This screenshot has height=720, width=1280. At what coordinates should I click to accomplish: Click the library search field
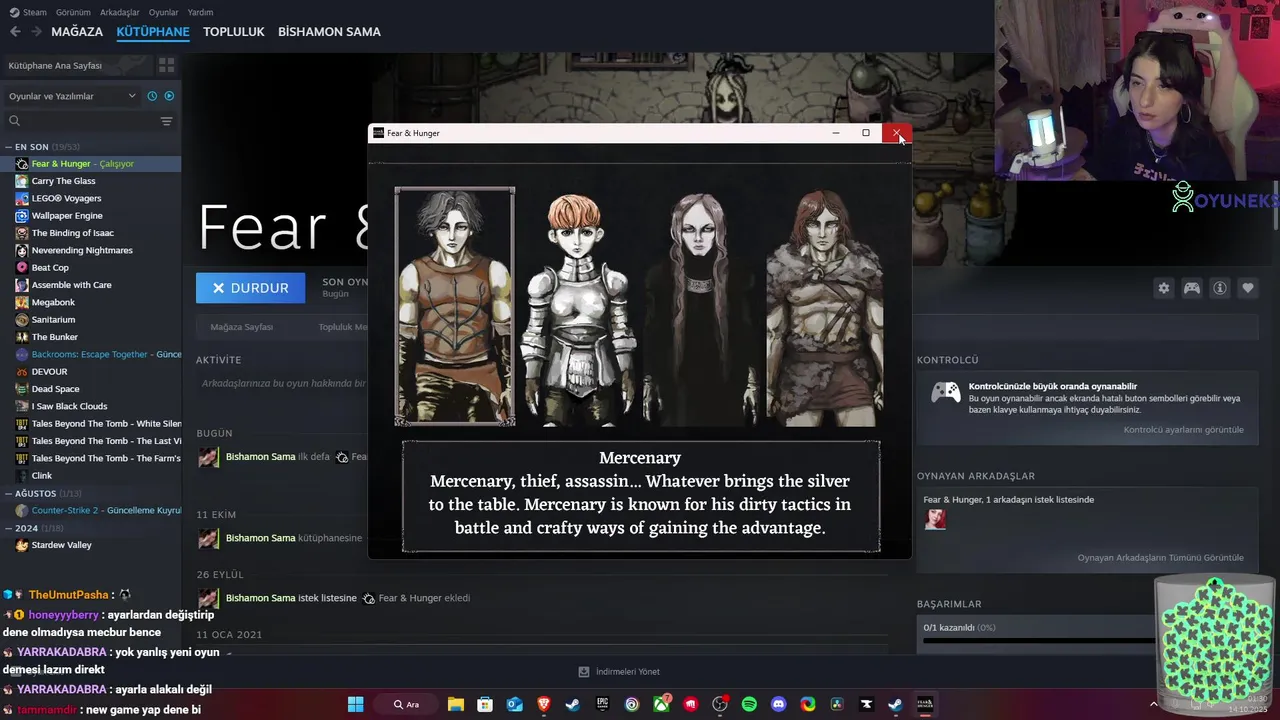80,121
